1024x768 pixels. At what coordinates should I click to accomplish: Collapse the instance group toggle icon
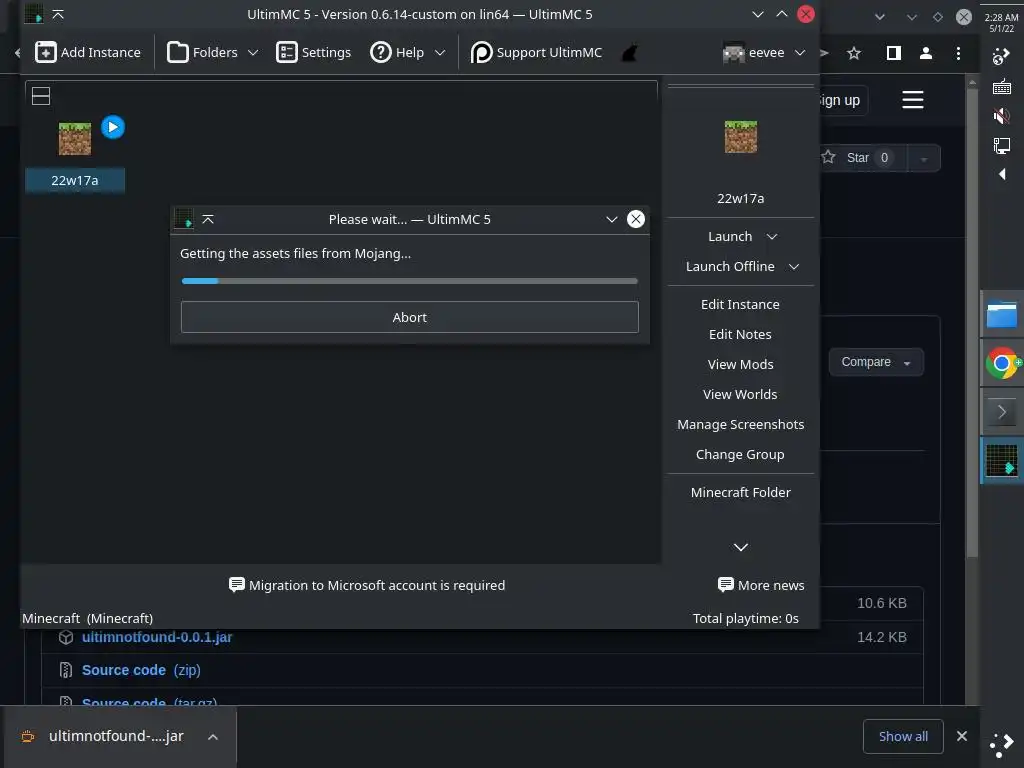(41, 96)
